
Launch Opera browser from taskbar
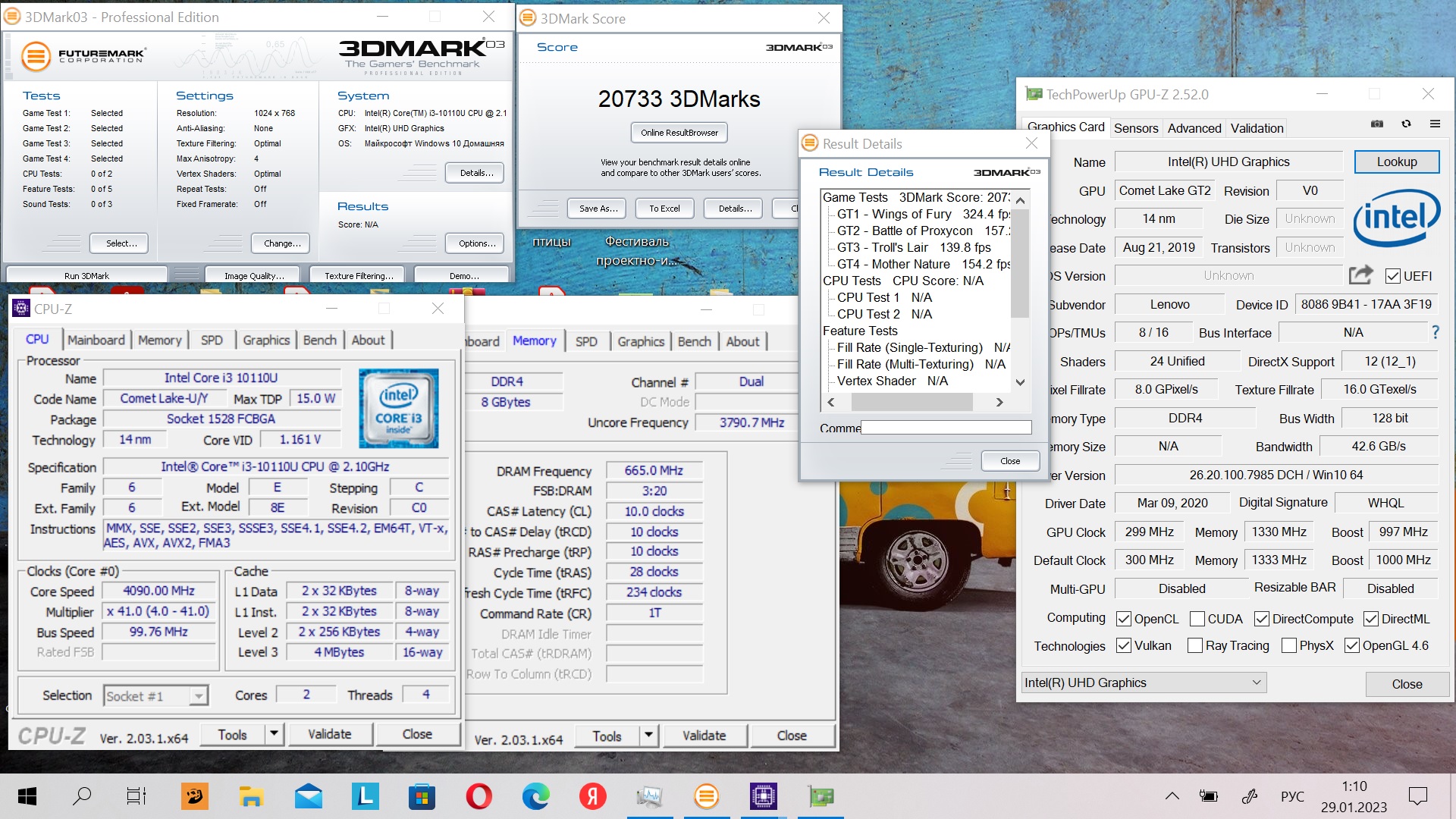[x=479, y=796]
